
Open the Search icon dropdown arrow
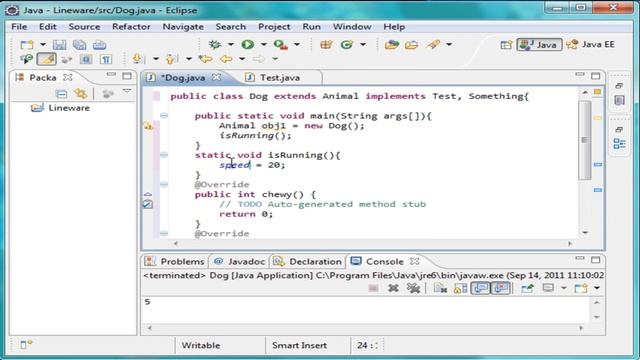pyautogui.click(x=449, y=44)
